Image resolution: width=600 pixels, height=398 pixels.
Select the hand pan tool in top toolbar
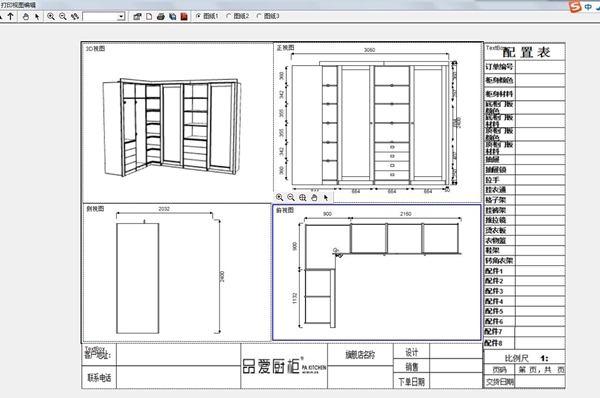click(26, 16)
